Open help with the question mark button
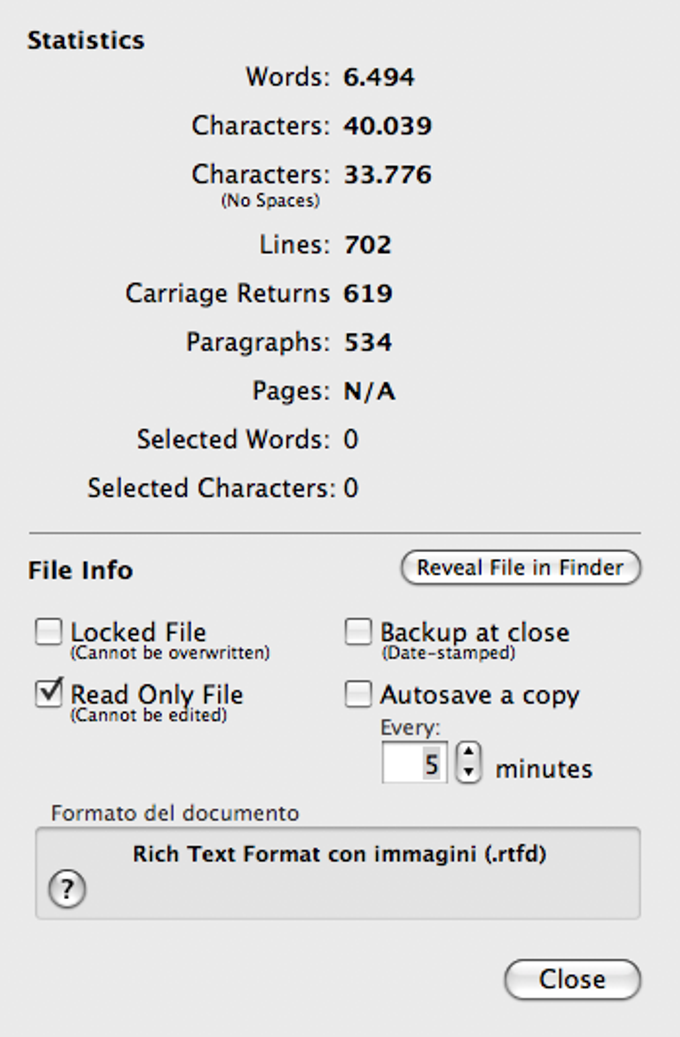Screen dimensions: 680x1037 (x=67, y=889)
